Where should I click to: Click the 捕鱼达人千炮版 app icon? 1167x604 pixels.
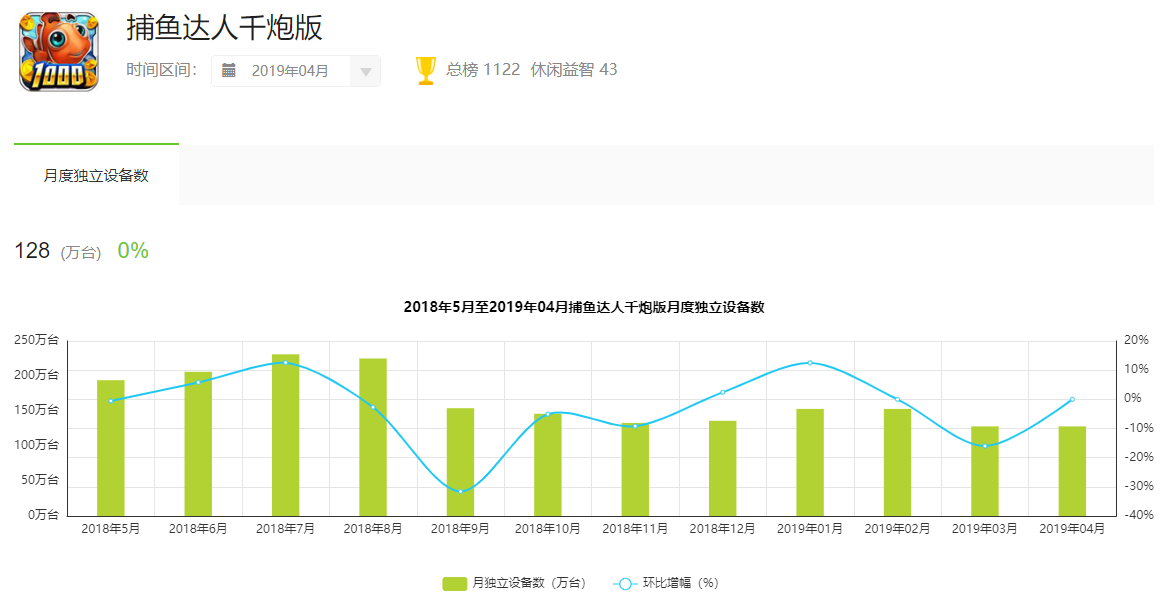click(x=59, y=52)
